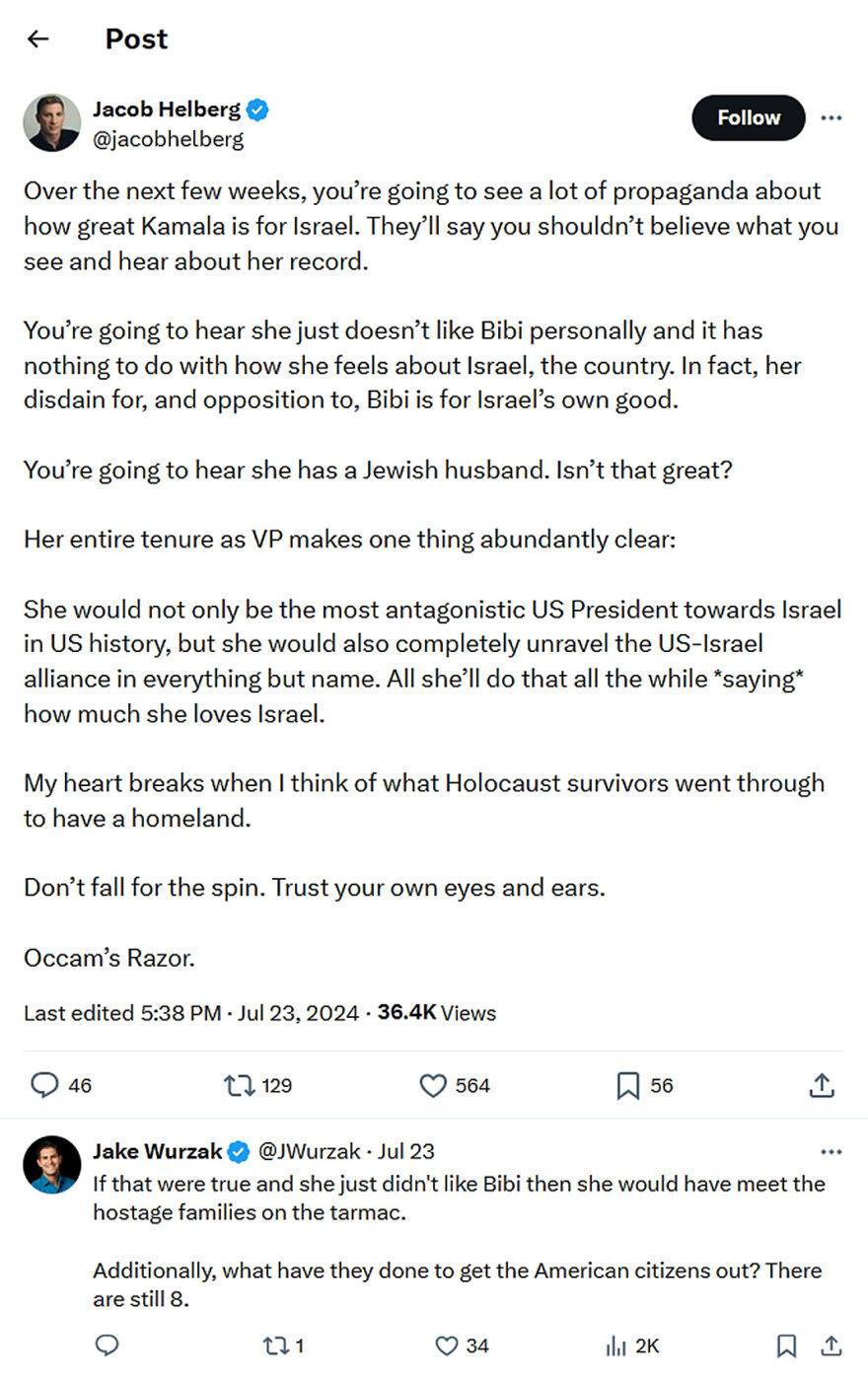The height and width of the screenshot is (1378, 868).
Task: Open the @jacobhelberg handle link
Action: (168, 139)
